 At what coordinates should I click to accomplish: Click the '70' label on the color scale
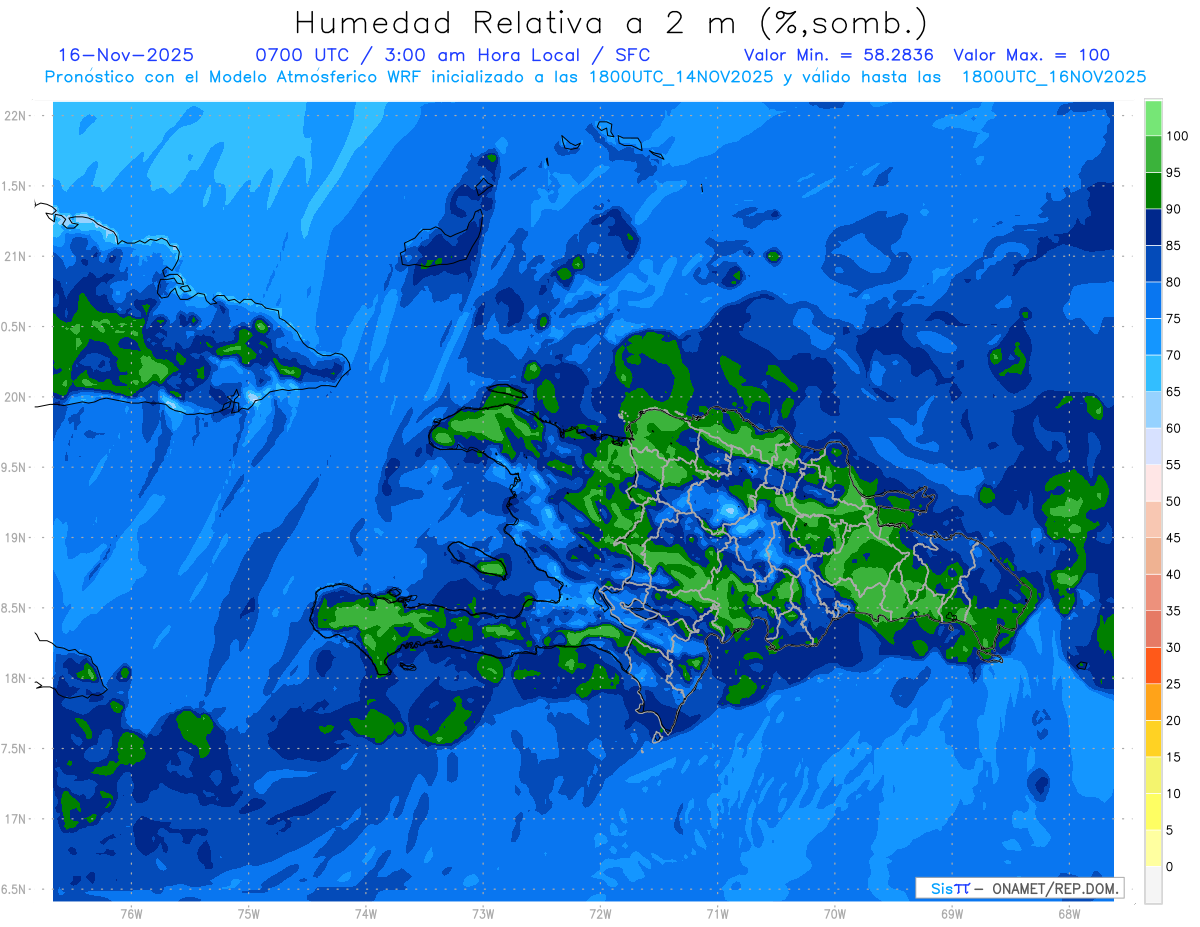pos(1173,355)
